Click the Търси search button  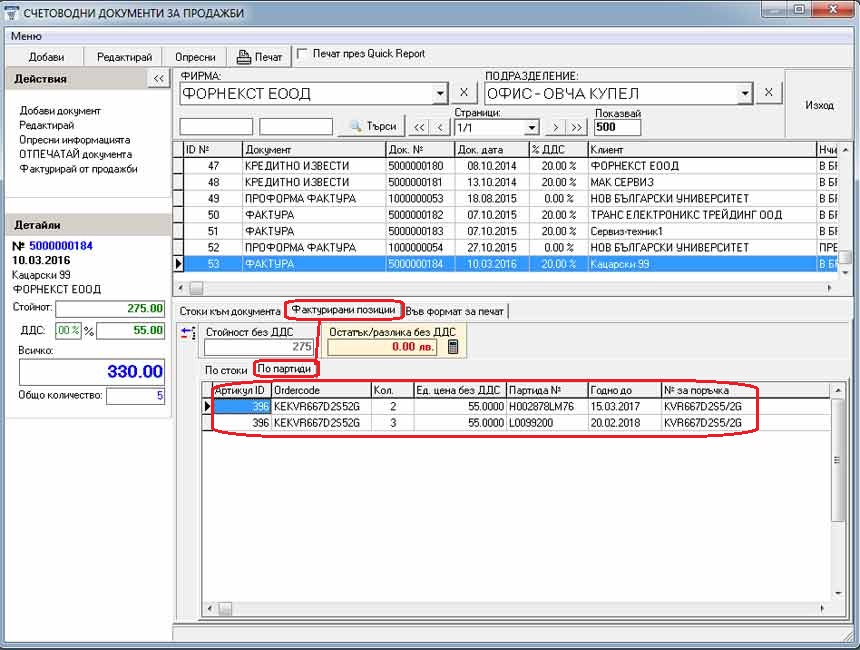(x=372, y=127)
